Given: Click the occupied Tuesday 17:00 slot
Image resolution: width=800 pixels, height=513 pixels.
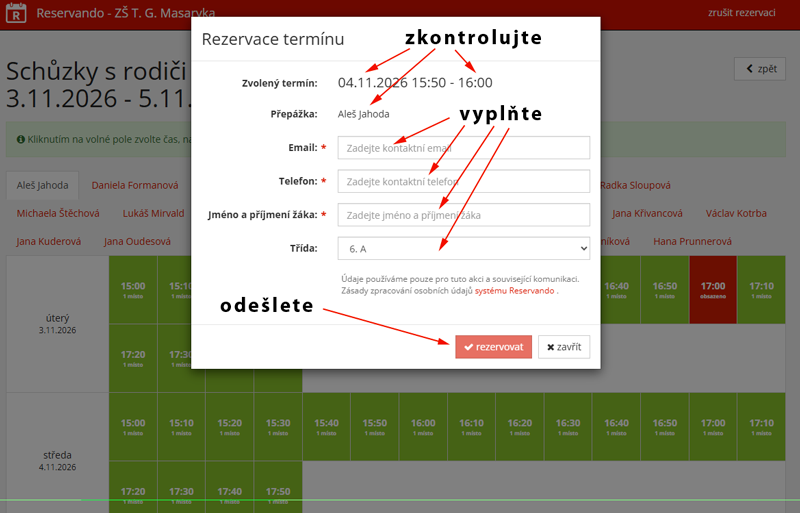Looking at the screenshot, I should pos(713,290).
